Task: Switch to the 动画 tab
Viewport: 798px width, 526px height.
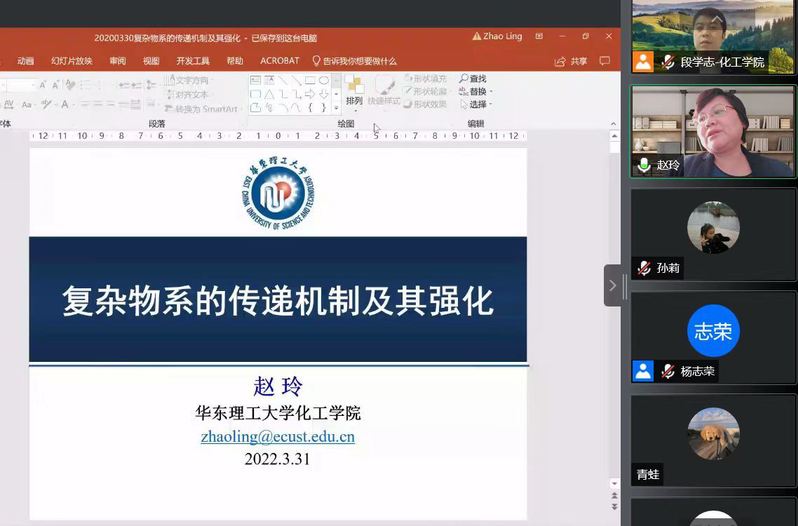Action: coord(25,61)
